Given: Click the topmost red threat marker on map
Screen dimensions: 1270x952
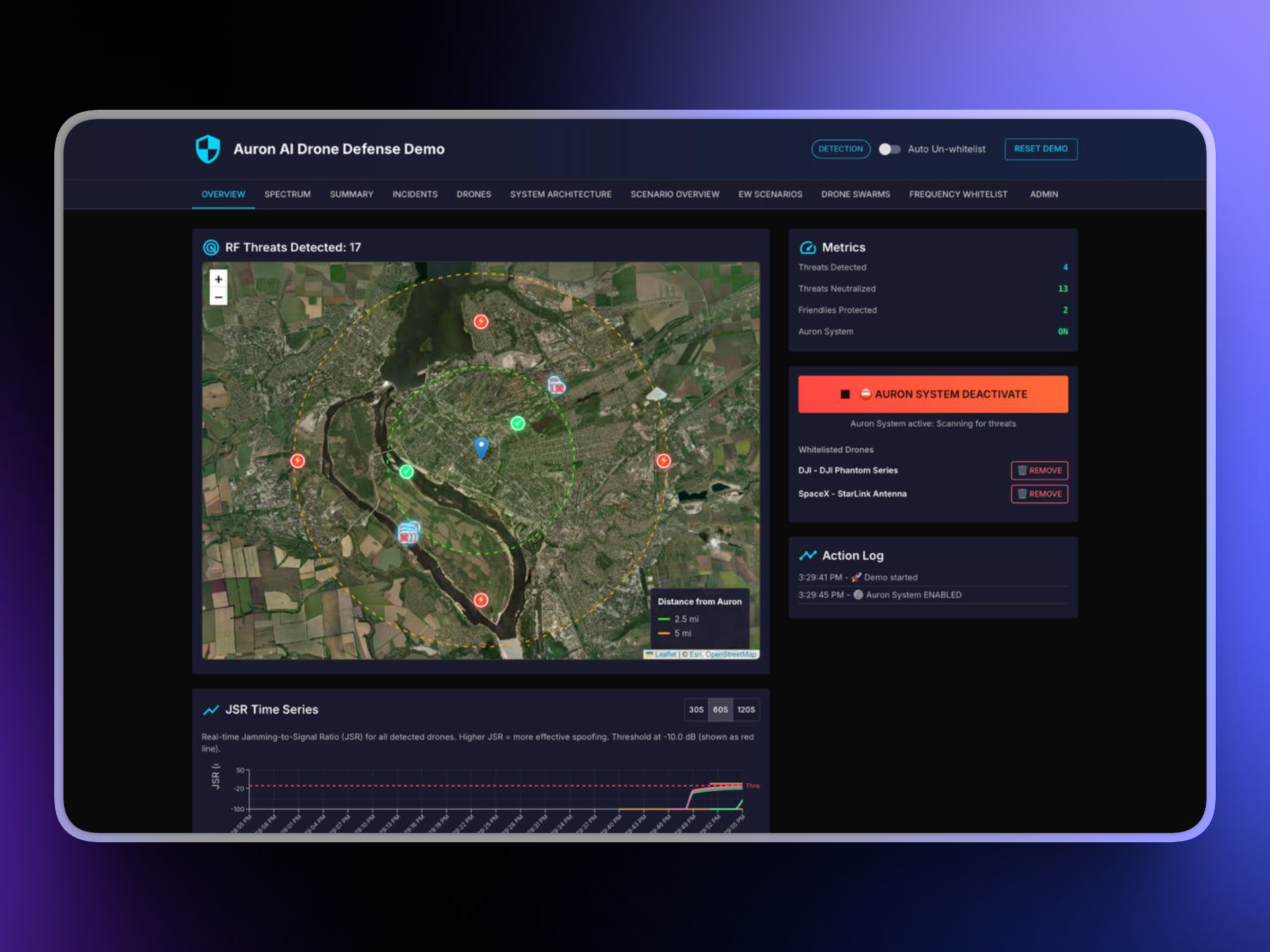Looking at the screenshot, I should point(481,321).
